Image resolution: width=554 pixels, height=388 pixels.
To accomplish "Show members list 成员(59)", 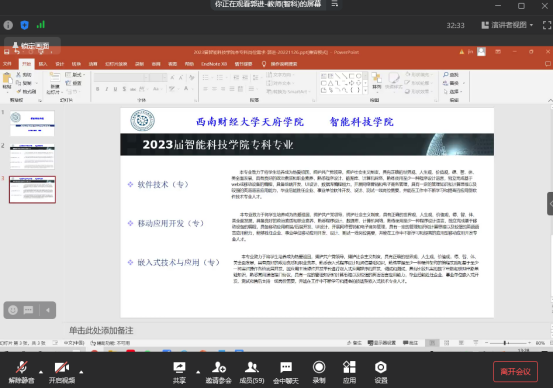I will [x=252, y=372].
